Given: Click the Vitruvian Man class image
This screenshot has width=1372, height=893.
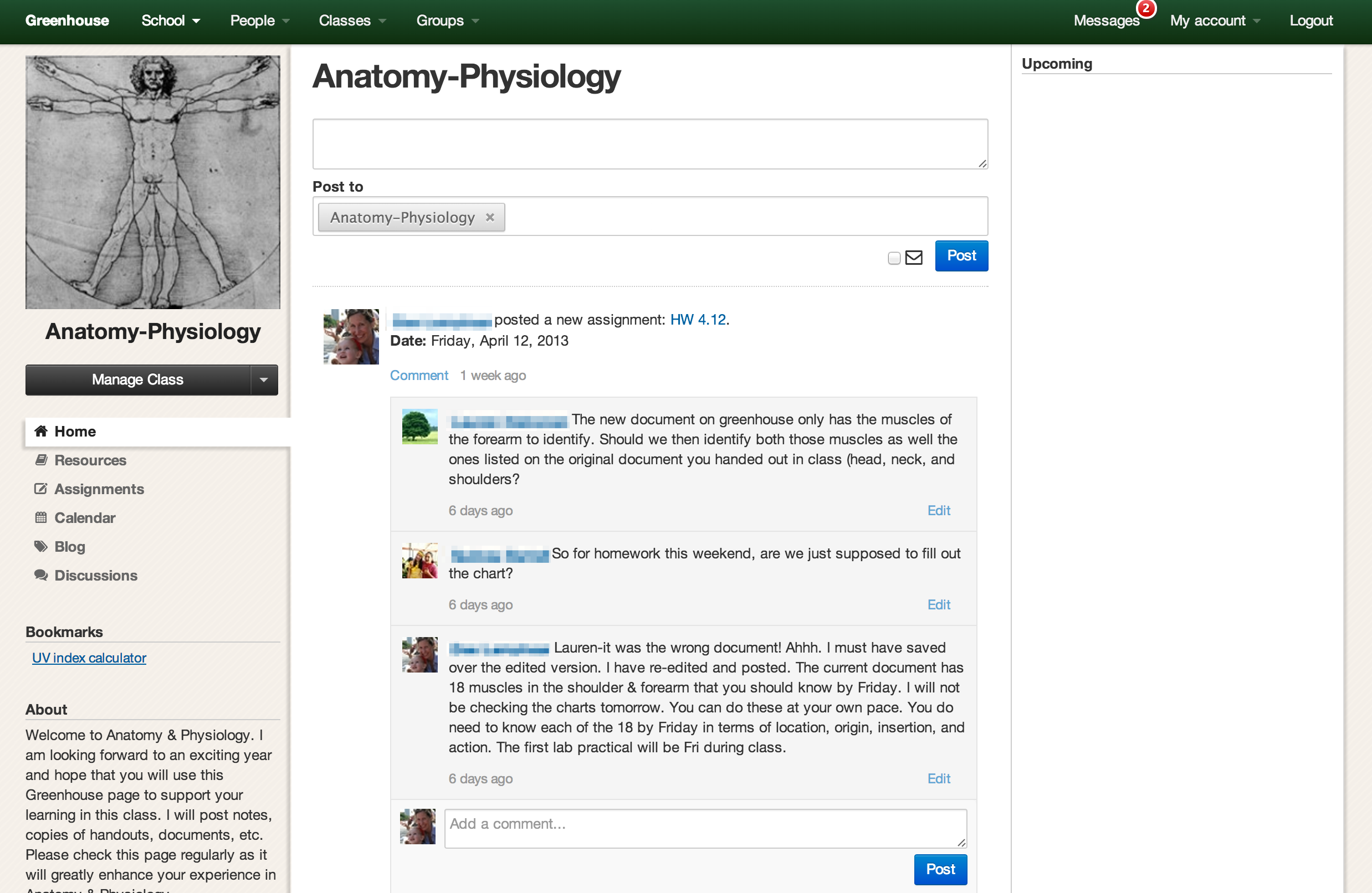Looking at the screenshot, I should [x=153, y=182].
